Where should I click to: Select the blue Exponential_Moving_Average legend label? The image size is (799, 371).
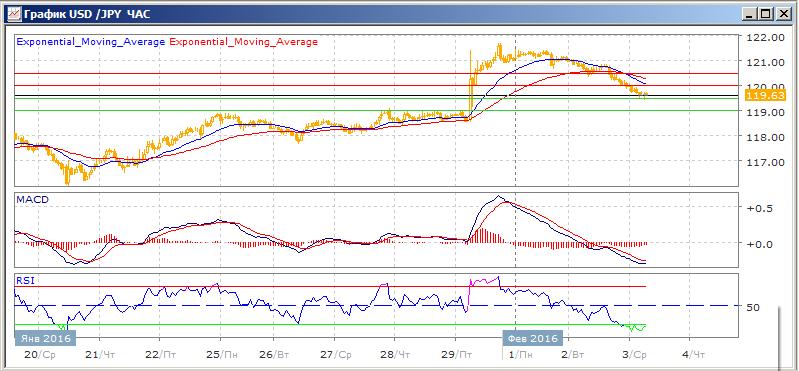(91, 42)
